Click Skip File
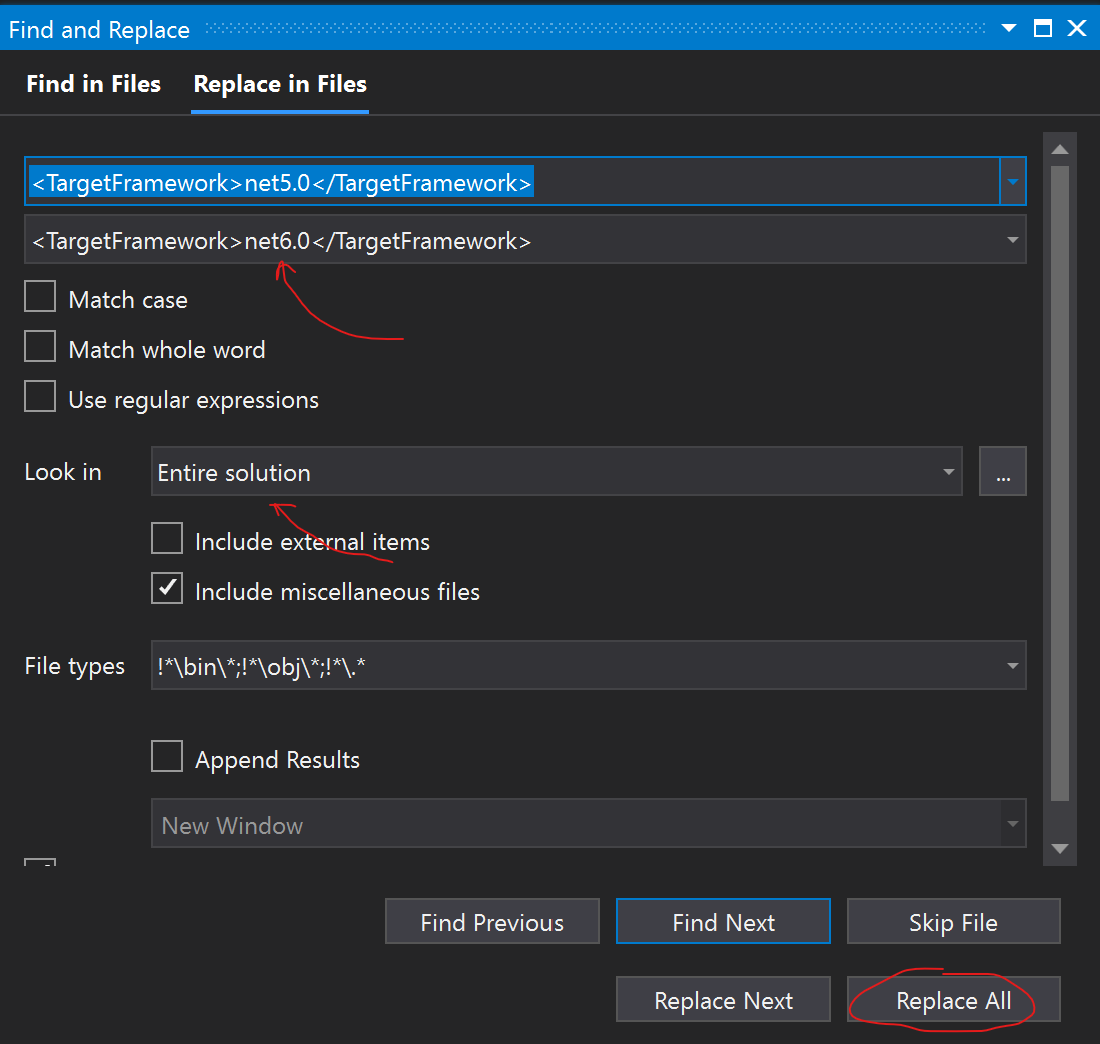Screen dimensions: 1100x1044 [953, 921]
